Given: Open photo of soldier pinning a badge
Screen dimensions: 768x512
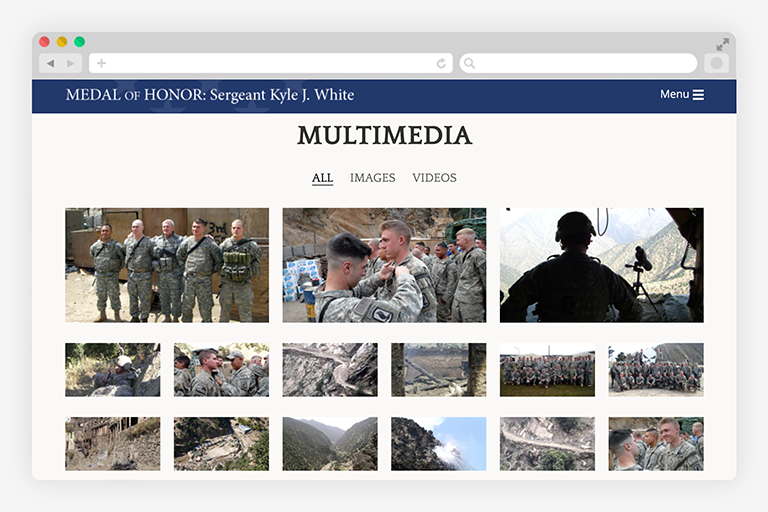Looking at the screenshot, I should click(384, 265).
